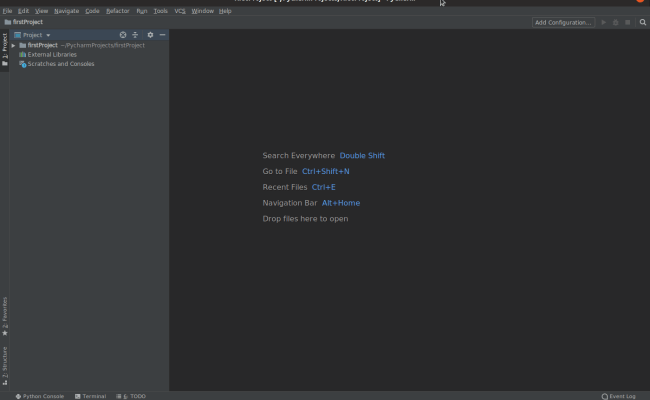This screenshot has height=400, width=650.
Task: Open the Navigate menu
Action: [66, 11]
